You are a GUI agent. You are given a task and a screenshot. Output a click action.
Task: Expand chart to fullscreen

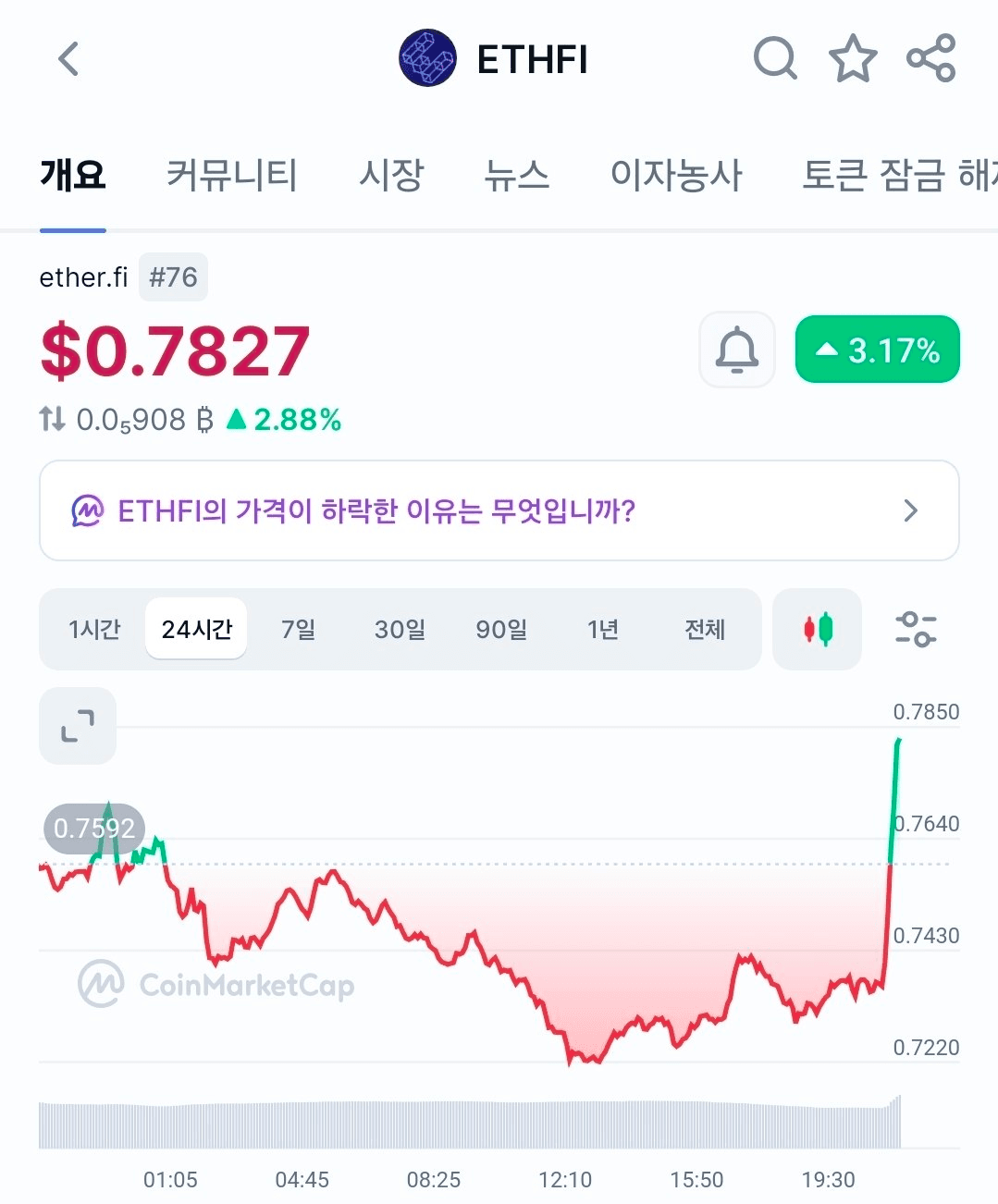pos(78,726)
